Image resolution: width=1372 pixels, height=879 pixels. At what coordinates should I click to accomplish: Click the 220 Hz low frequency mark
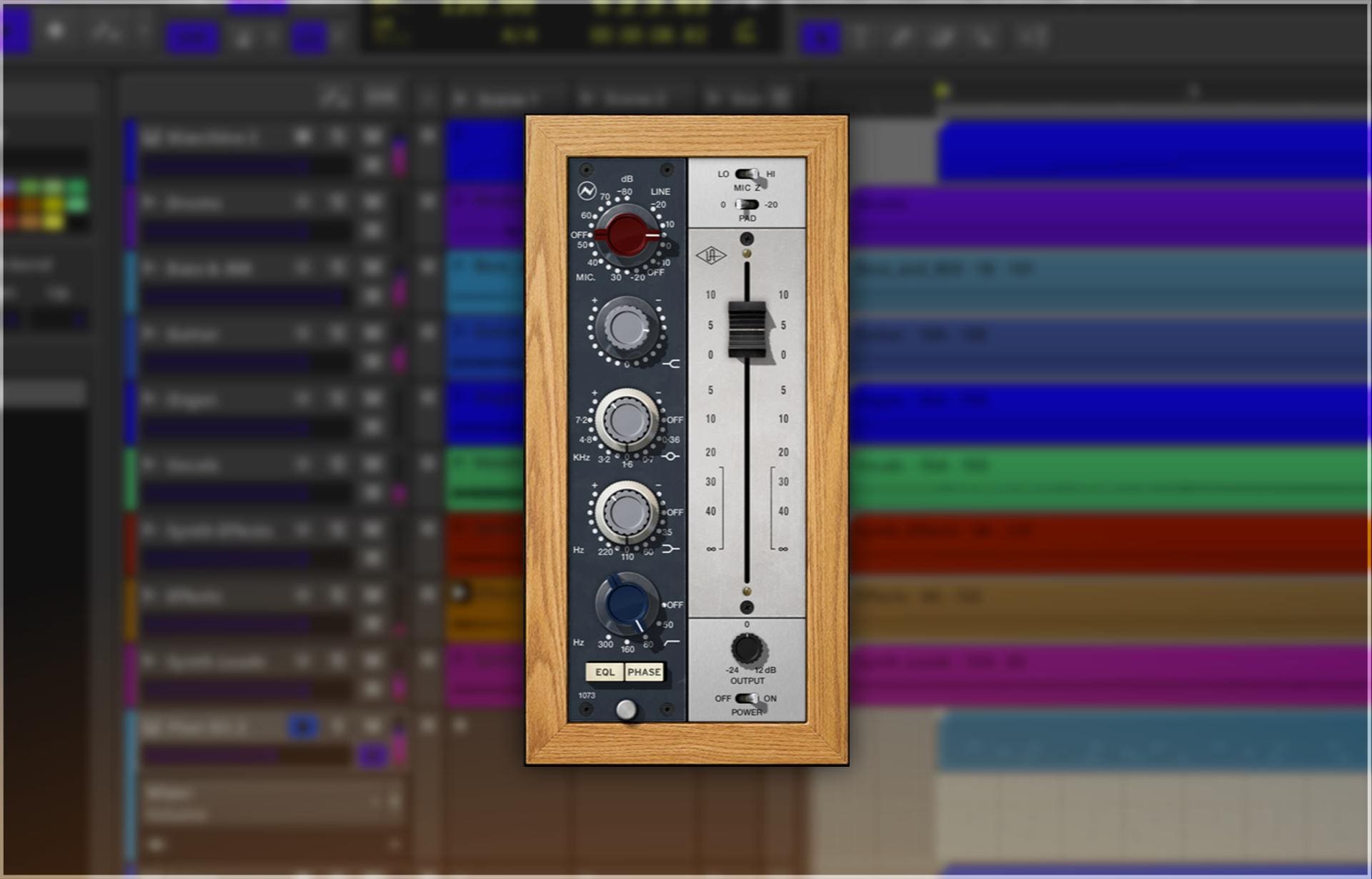click(605, 552)
